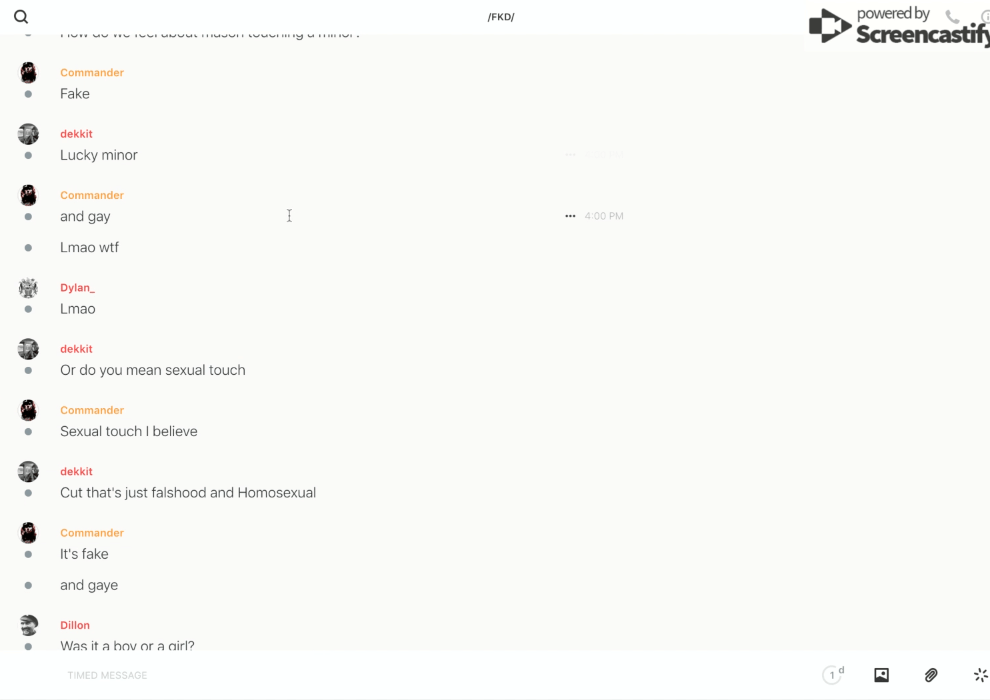Open the /FKD/ channel title
The image size is (990, 700).
501,17
